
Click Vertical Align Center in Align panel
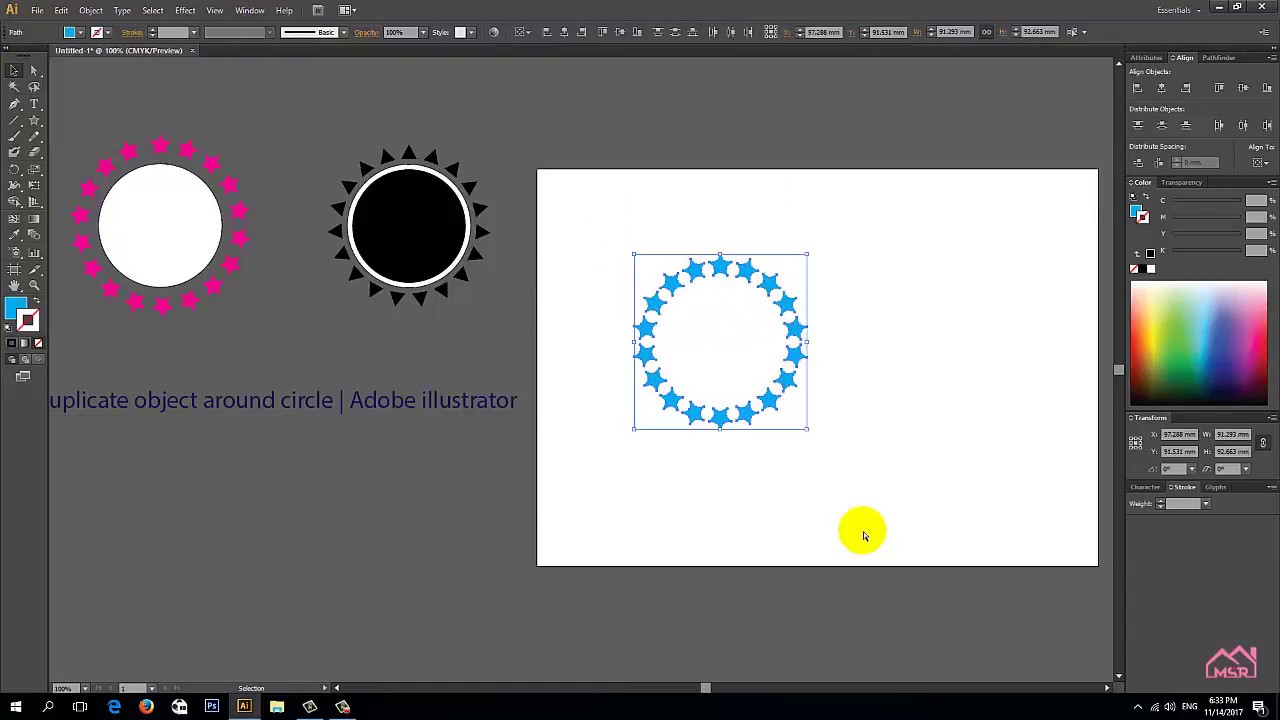(x=1243, y=88)
